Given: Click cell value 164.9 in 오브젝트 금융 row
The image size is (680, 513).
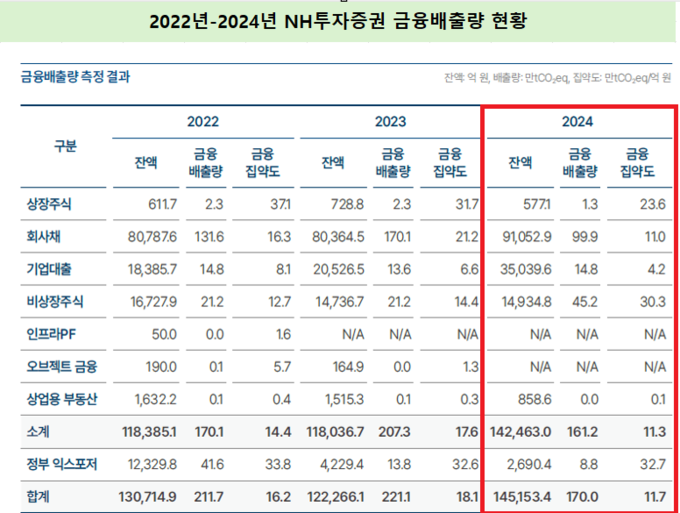Looking at the screenshot, I should [x=348, y=367].
